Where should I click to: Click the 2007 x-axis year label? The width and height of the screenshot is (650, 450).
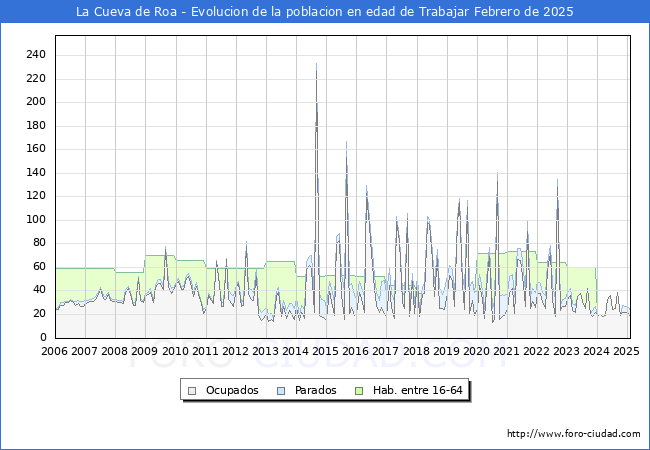click(x=84, y=351)
